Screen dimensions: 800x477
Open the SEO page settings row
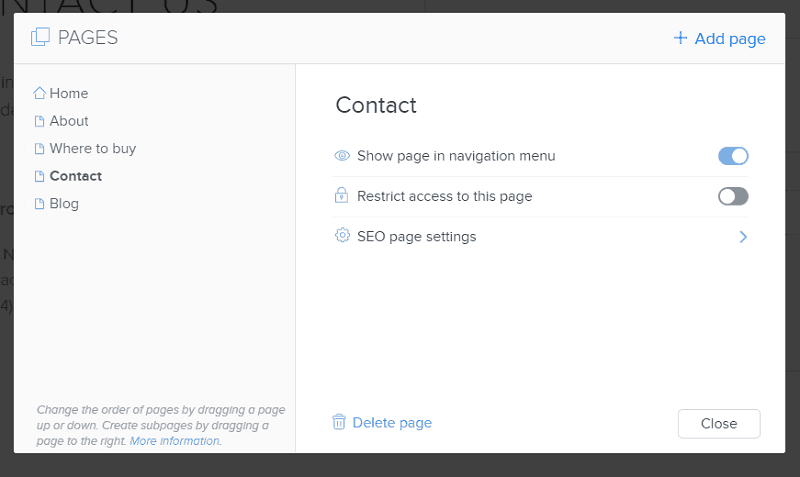(x=541, y=237)
